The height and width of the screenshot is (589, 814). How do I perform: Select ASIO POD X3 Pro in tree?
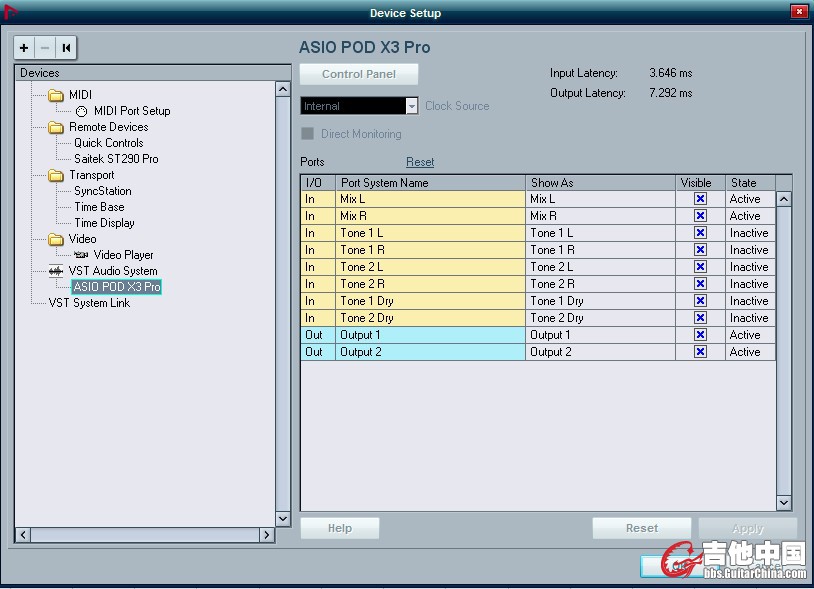[x=116, y=287]
